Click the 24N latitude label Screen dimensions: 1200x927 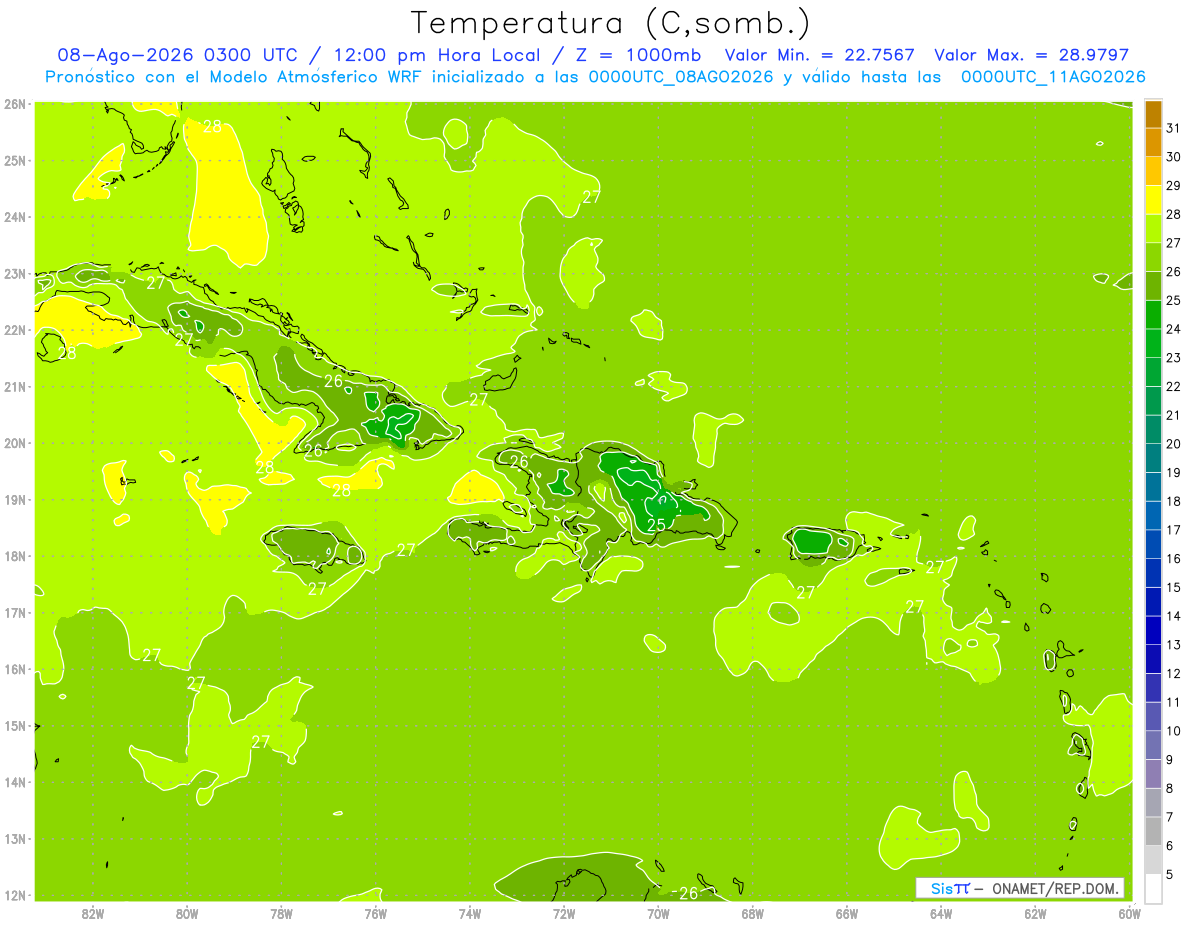coord(15,217)
